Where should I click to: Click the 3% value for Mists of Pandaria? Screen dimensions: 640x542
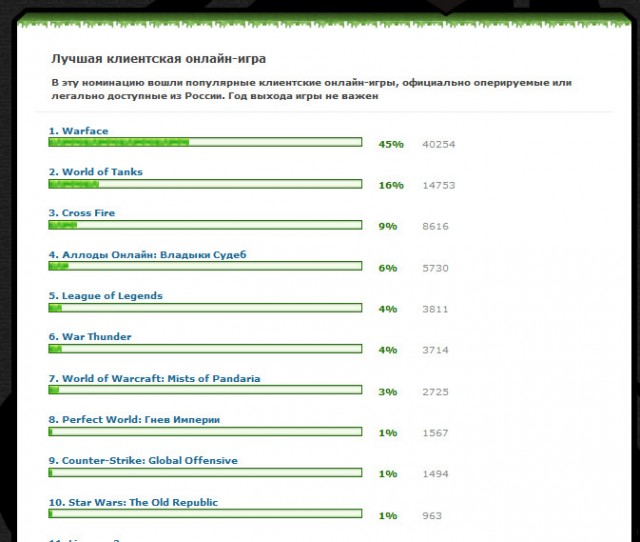(388, 392)
